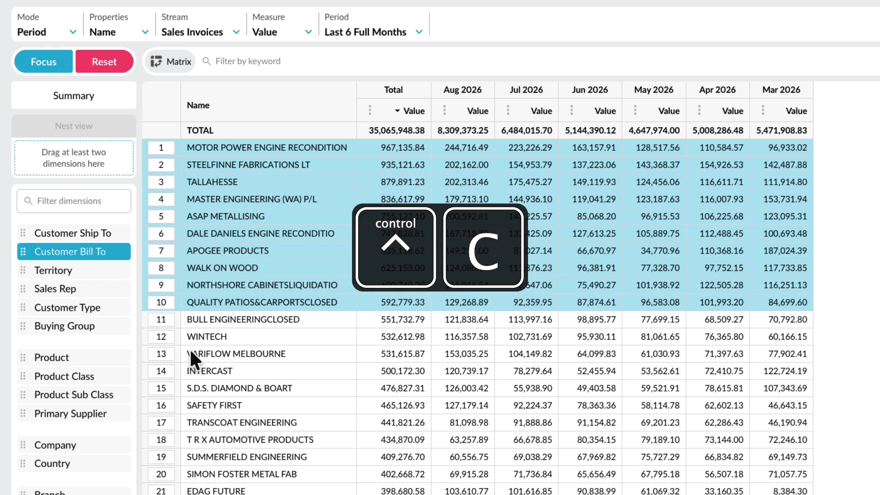Click the magnifier icon beside Filter by keyword

[207, 61]
